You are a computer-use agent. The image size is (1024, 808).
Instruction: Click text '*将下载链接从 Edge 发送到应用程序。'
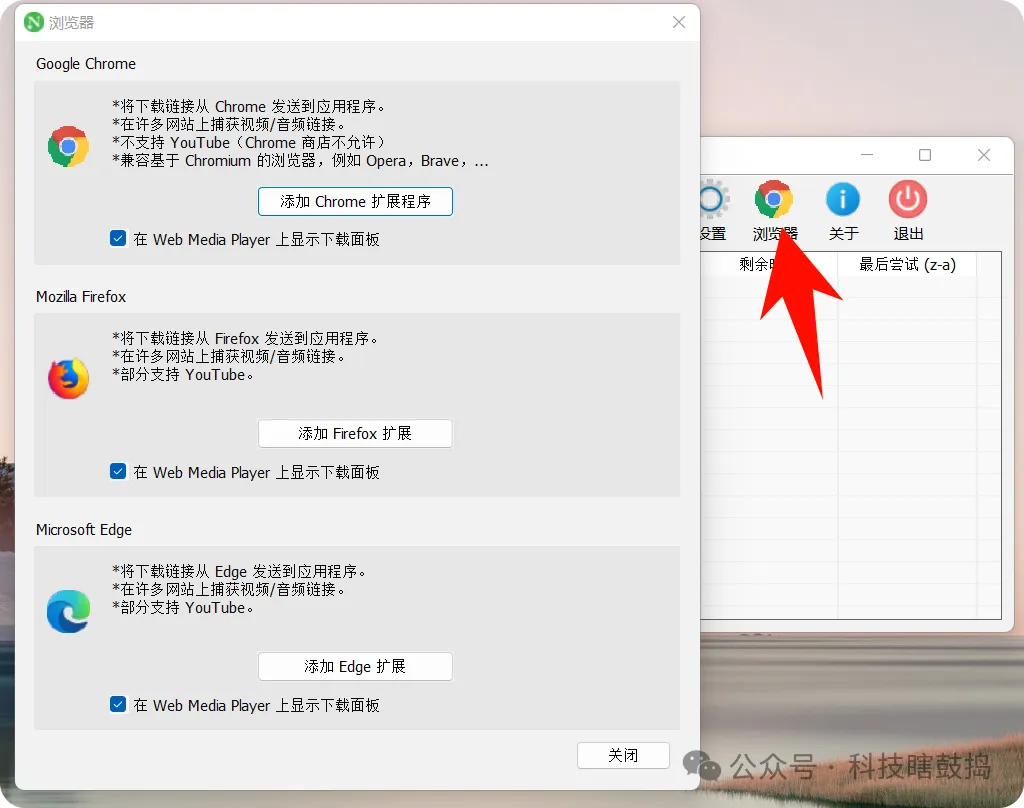pos(239,572)
